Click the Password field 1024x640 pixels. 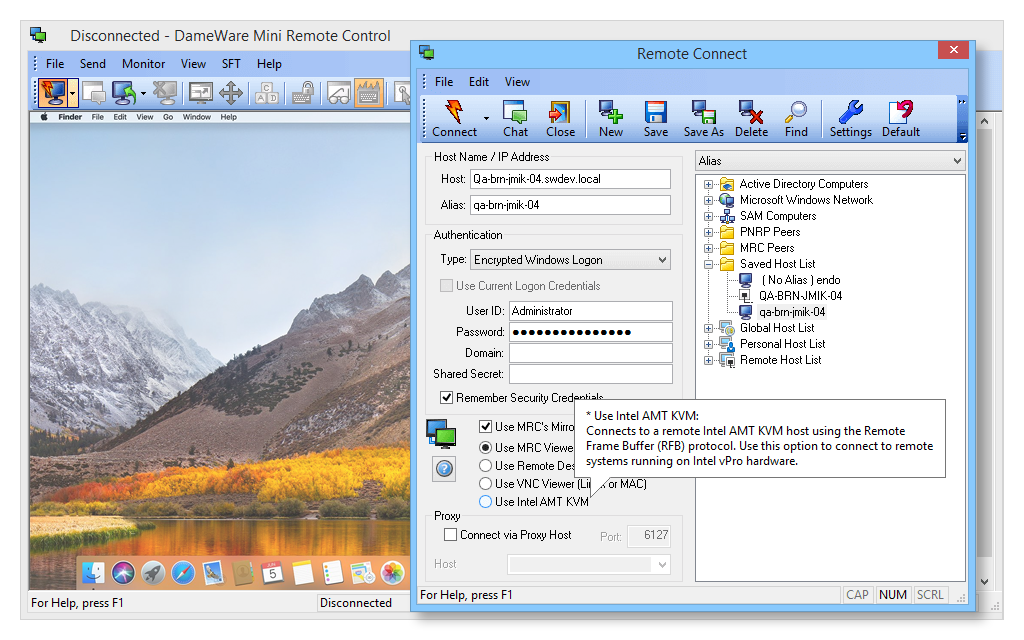tap(590, 332)
